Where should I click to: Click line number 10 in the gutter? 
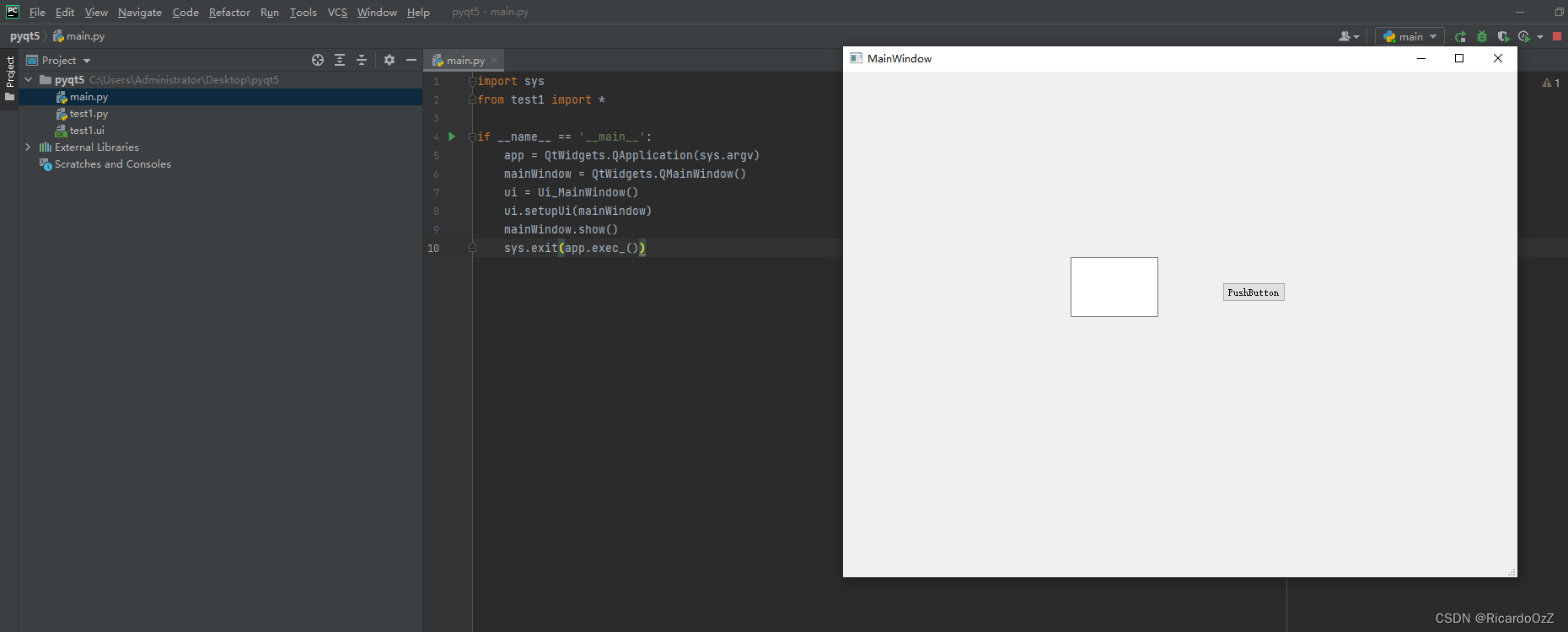(433, 248)
